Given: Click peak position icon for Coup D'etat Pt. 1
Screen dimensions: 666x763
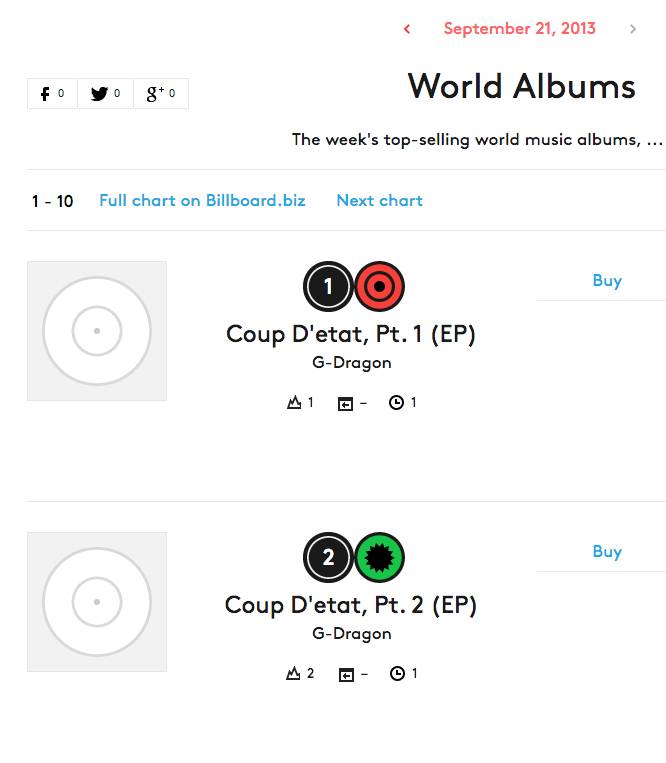Looking at the screenshot, I should point(294,402).
